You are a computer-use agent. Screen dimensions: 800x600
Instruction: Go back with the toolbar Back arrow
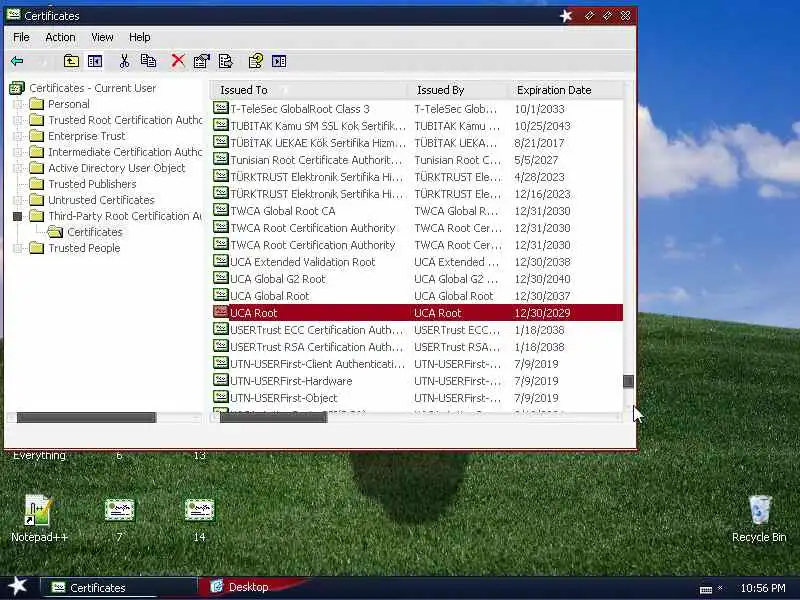17,62
